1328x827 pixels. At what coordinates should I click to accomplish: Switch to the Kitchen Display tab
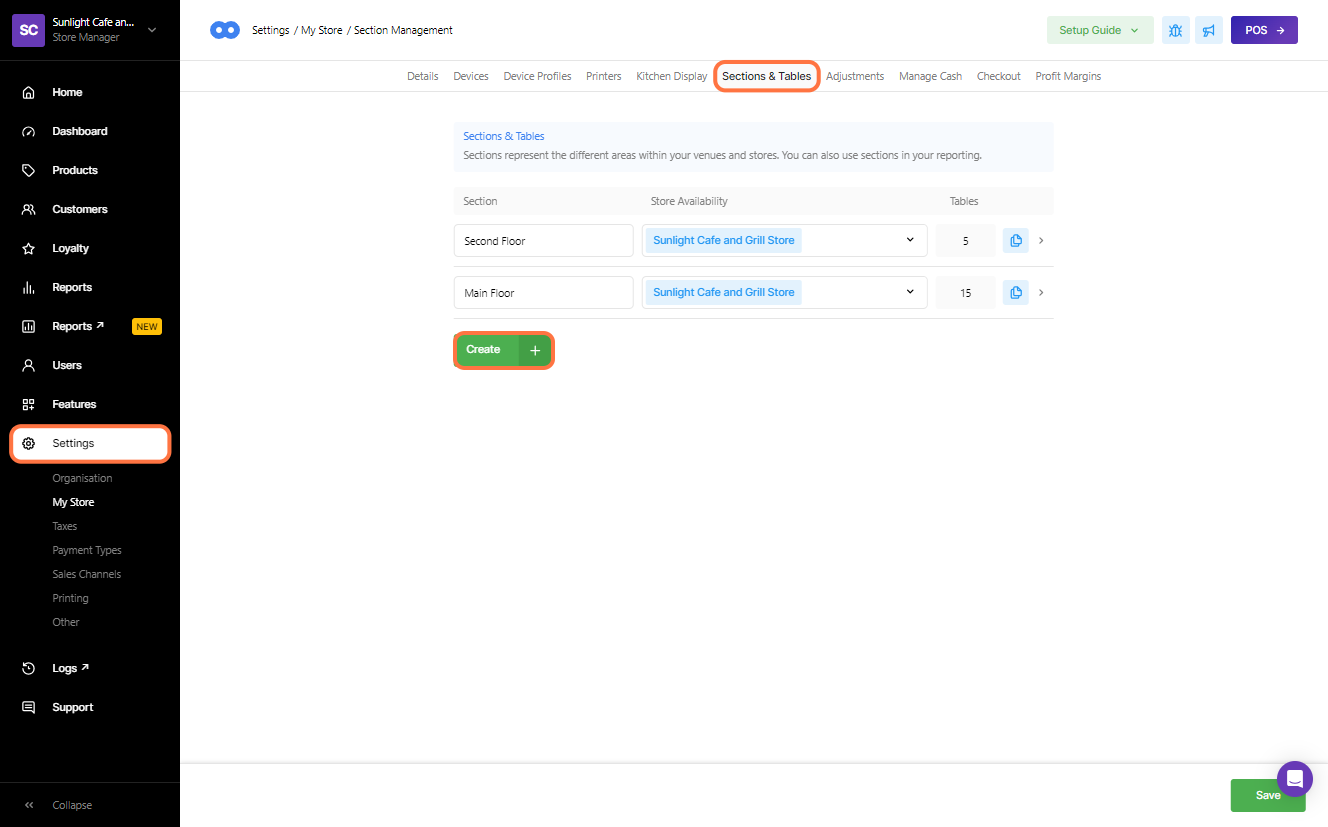tap(671, 76)
